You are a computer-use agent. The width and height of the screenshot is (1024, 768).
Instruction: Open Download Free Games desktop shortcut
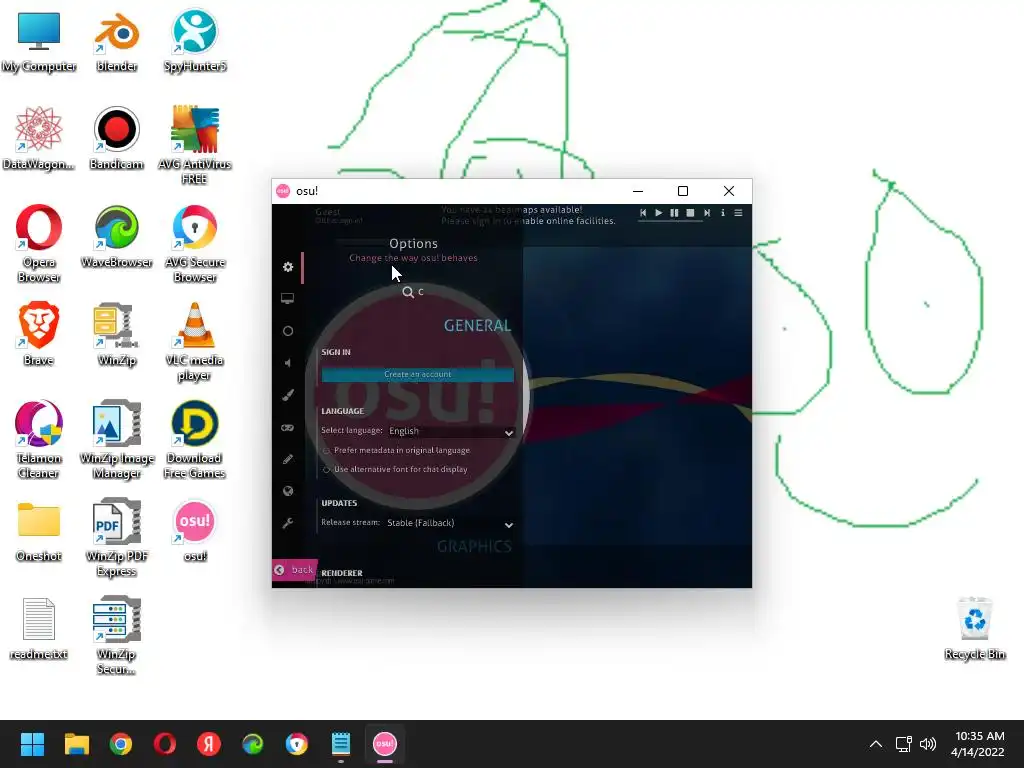coord(195,439)
